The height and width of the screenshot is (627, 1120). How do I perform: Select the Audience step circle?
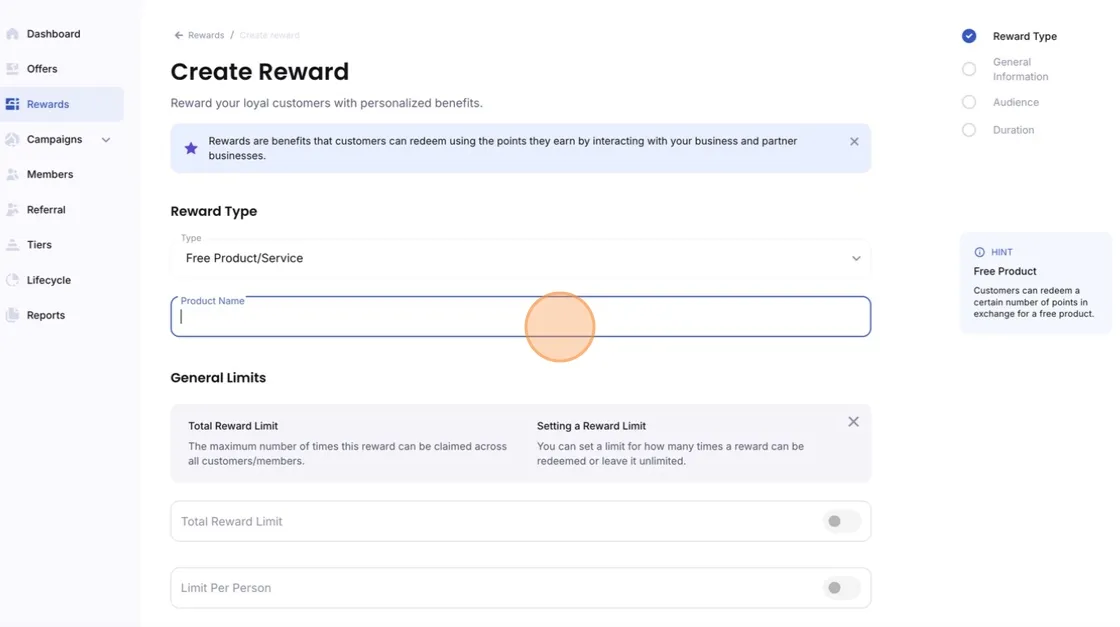click(x=969, y=102)
